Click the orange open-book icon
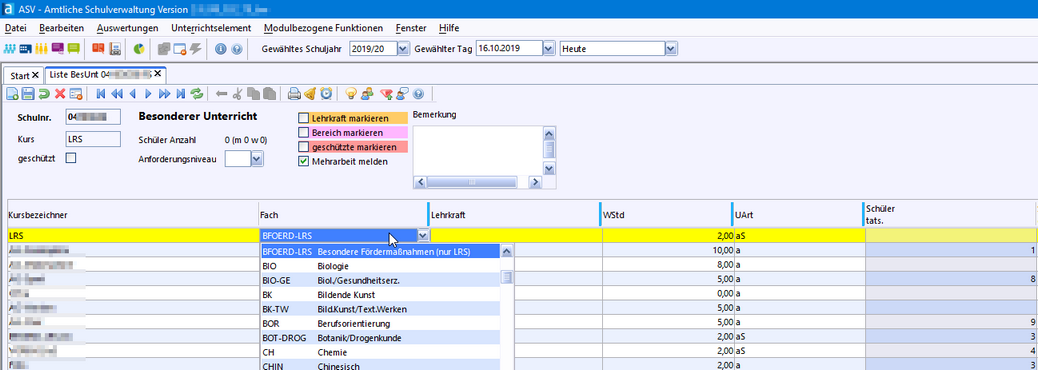Image resolution: width=1038 pixels, height=370 pixels. pyautogui.click(x=98, y=49)
